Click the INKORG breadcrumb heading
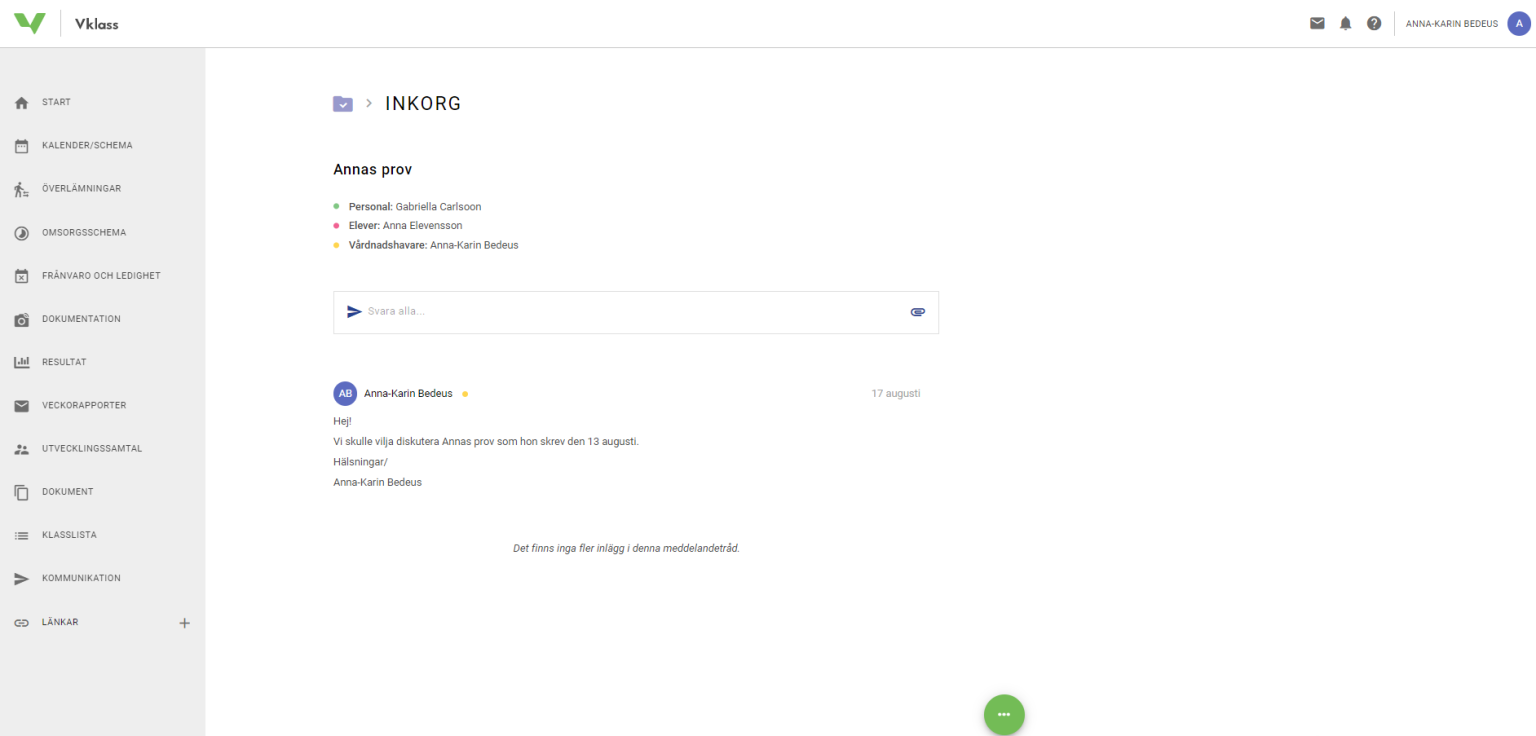The width and height of the screenshot is (1536, 736). pyautogui.click(x=423, y=103)
